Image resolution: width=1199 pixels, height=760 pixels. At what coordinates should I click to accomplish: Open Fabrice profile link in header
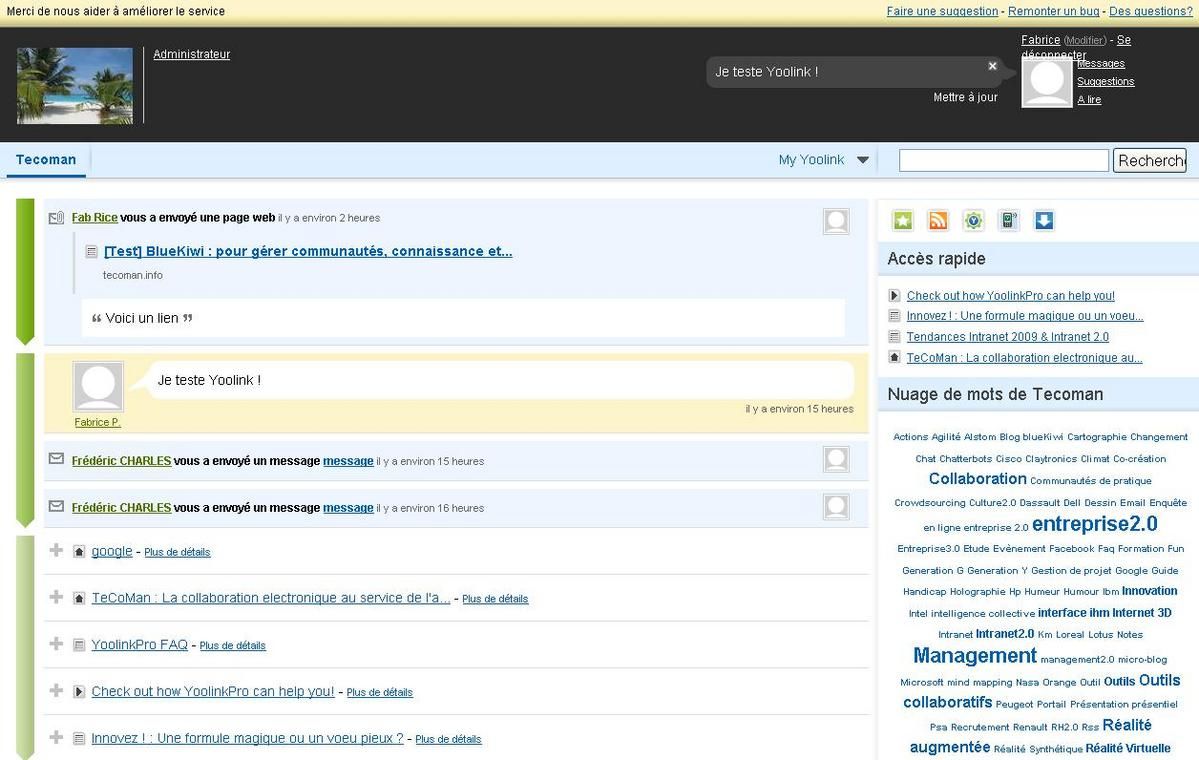(x=1041, y=40)
